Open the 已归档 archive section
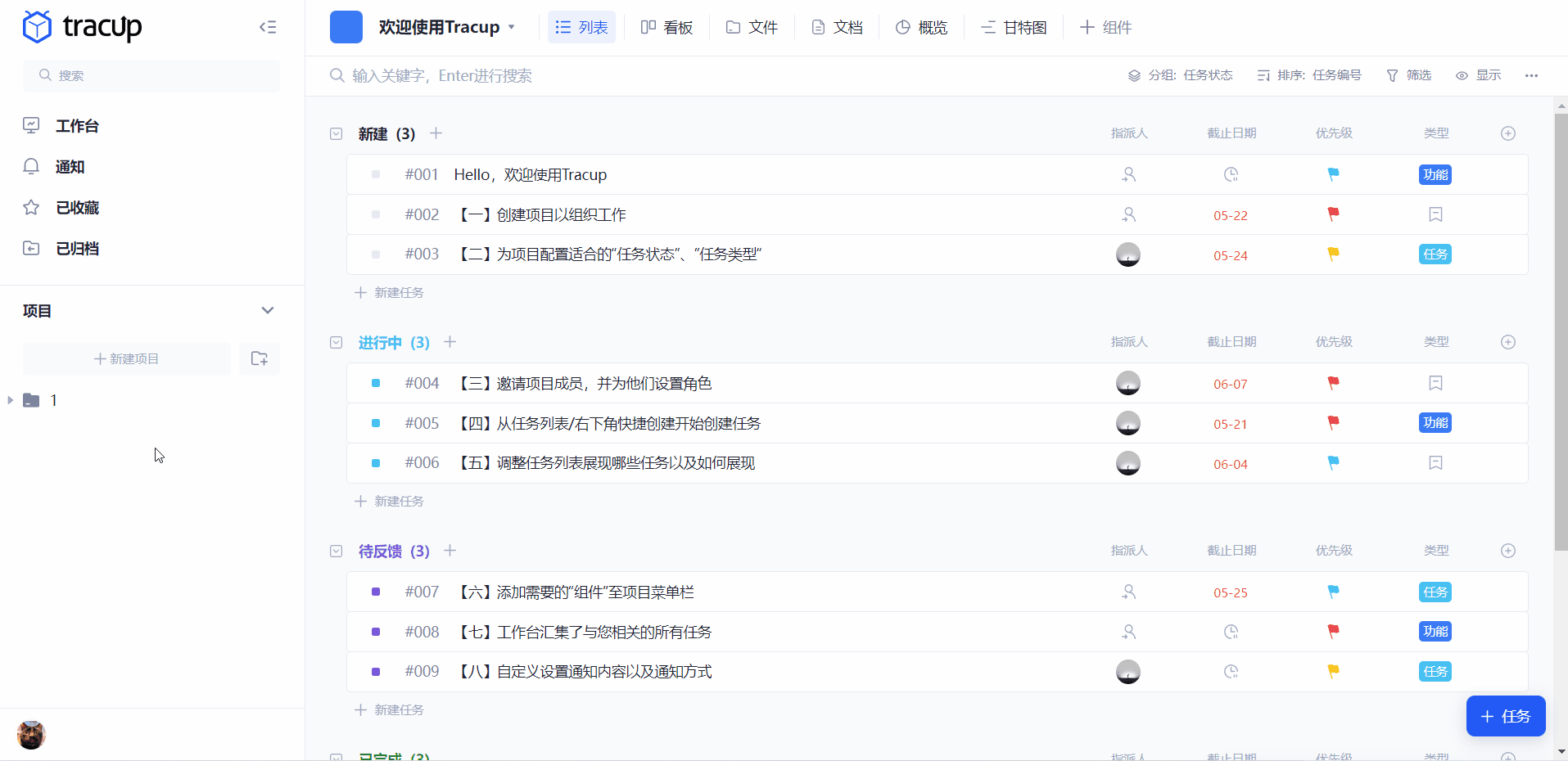 (x=78, y=248)
